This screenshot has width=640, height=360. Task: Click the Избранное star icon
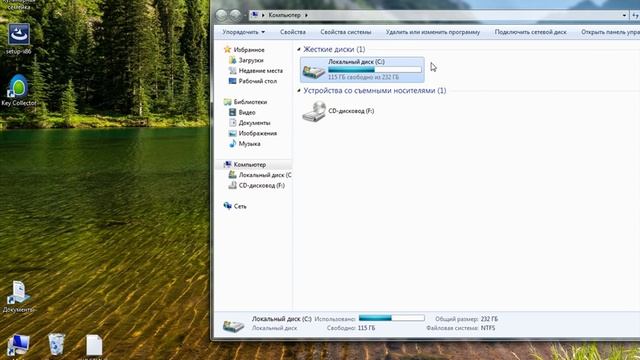coord(227,50)
